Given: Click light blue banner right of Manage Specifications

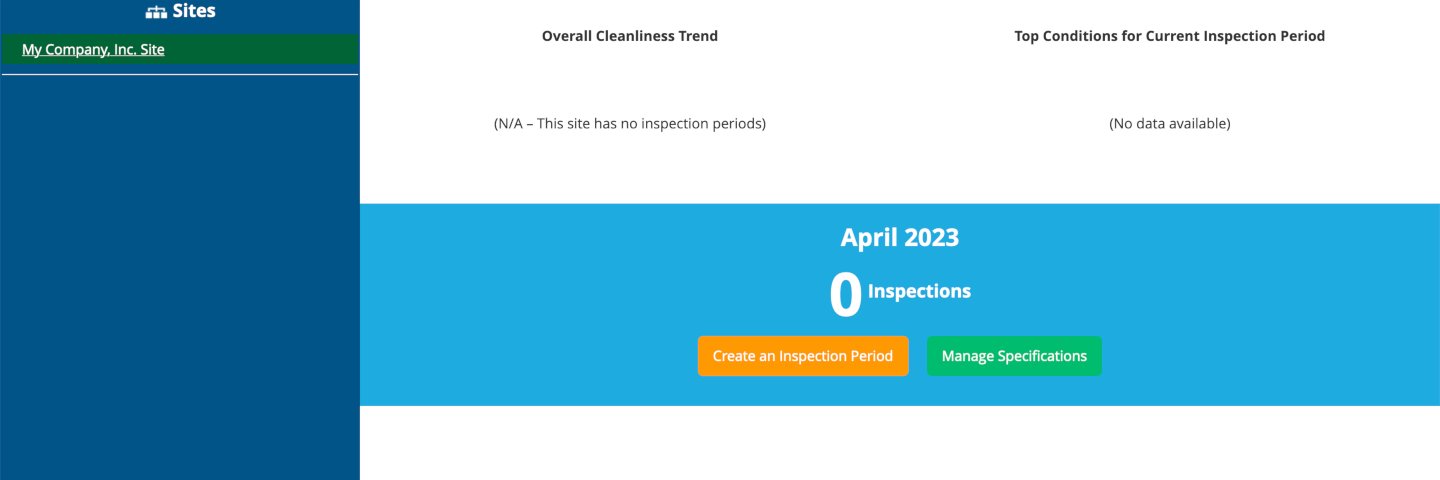Looking at the screenshot, I should [x=1270, y=356].
